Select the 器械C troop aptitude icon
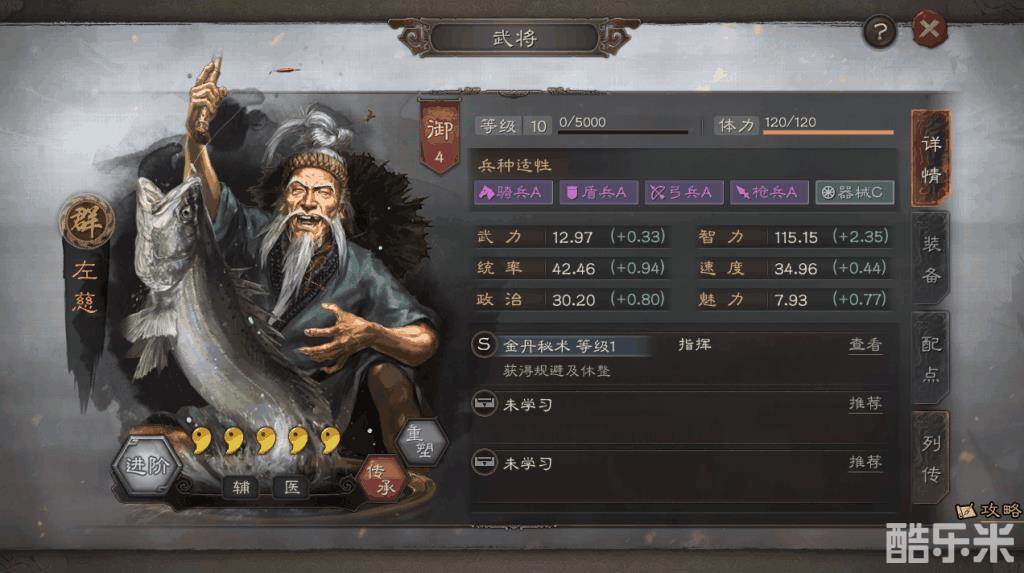Image resolution: width=1024 pixels, height=573 pixels. coord(854,192)
